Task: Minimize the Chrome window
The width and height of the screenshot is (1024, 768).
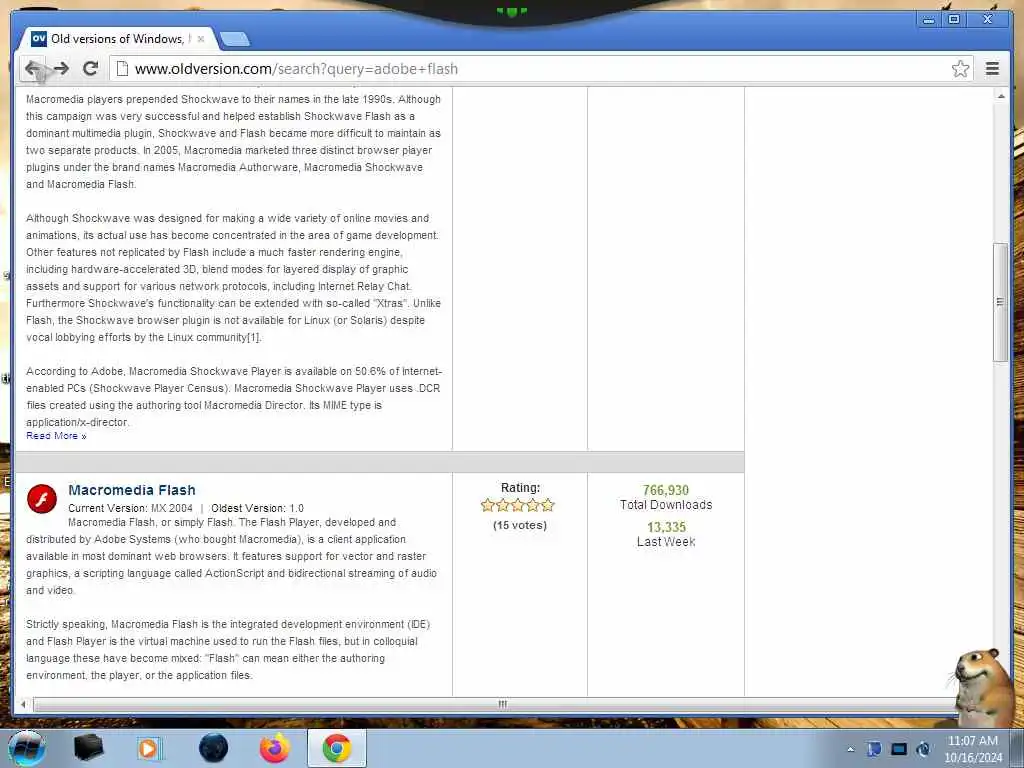Action: click(928, 20)
